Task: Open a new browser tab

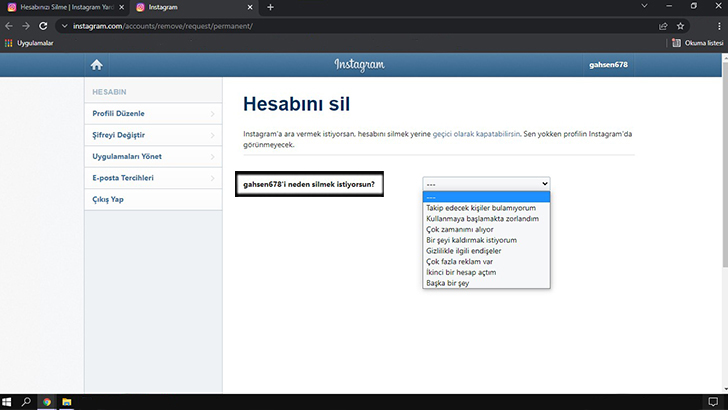Action: pos(270,7)
